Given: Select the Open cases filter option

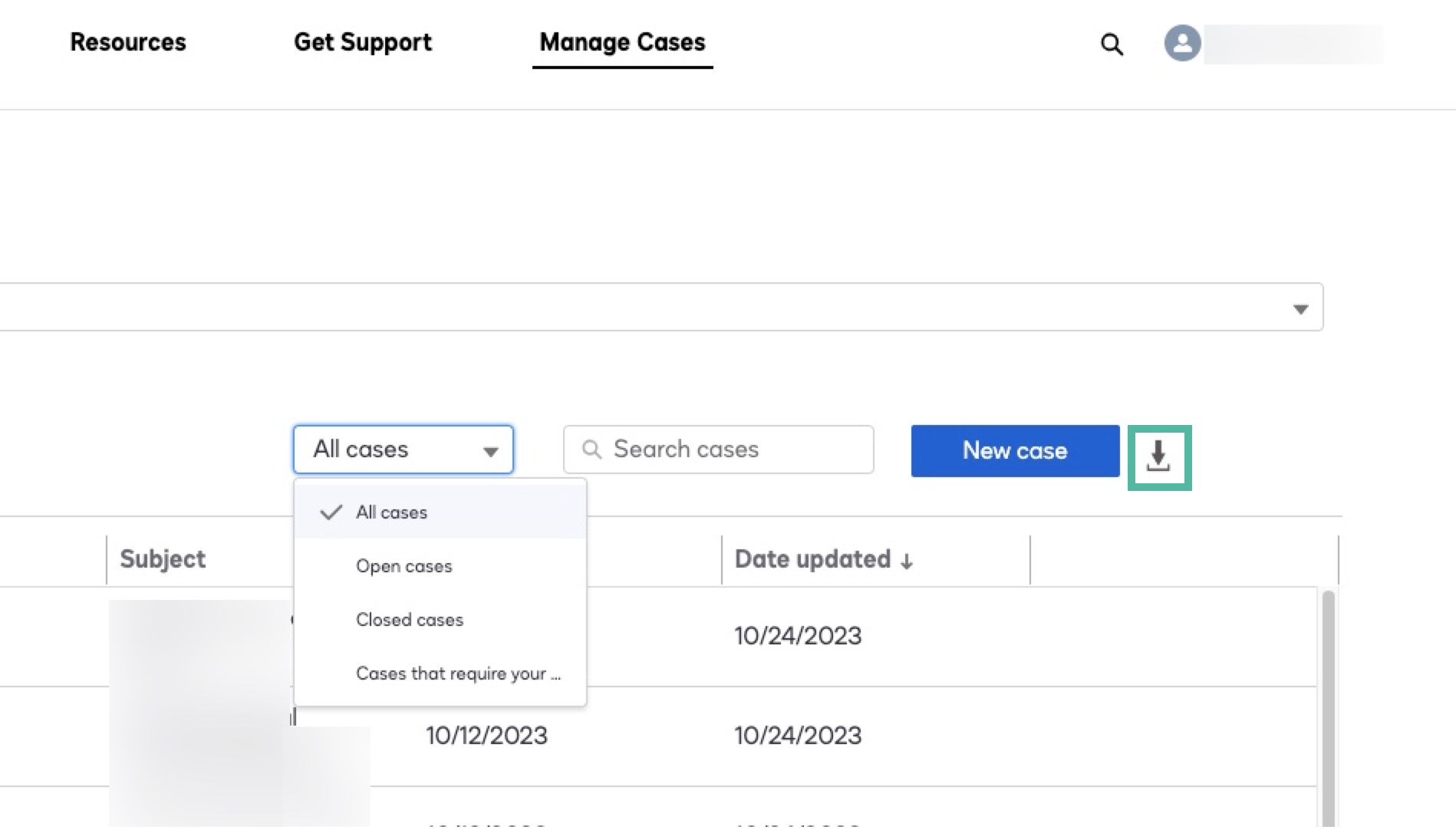Looking at the screenshot, I should pos(404,566).
